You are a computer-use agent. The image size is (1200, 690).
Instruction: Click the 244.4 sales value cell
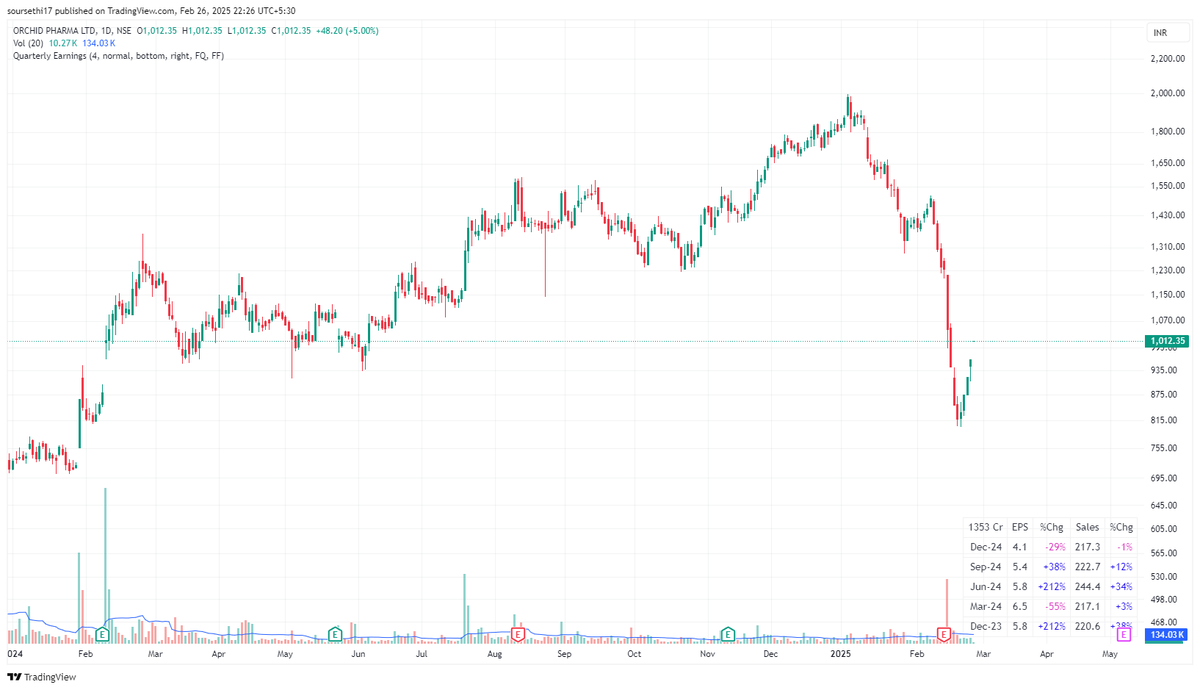tap(1087, 586)
